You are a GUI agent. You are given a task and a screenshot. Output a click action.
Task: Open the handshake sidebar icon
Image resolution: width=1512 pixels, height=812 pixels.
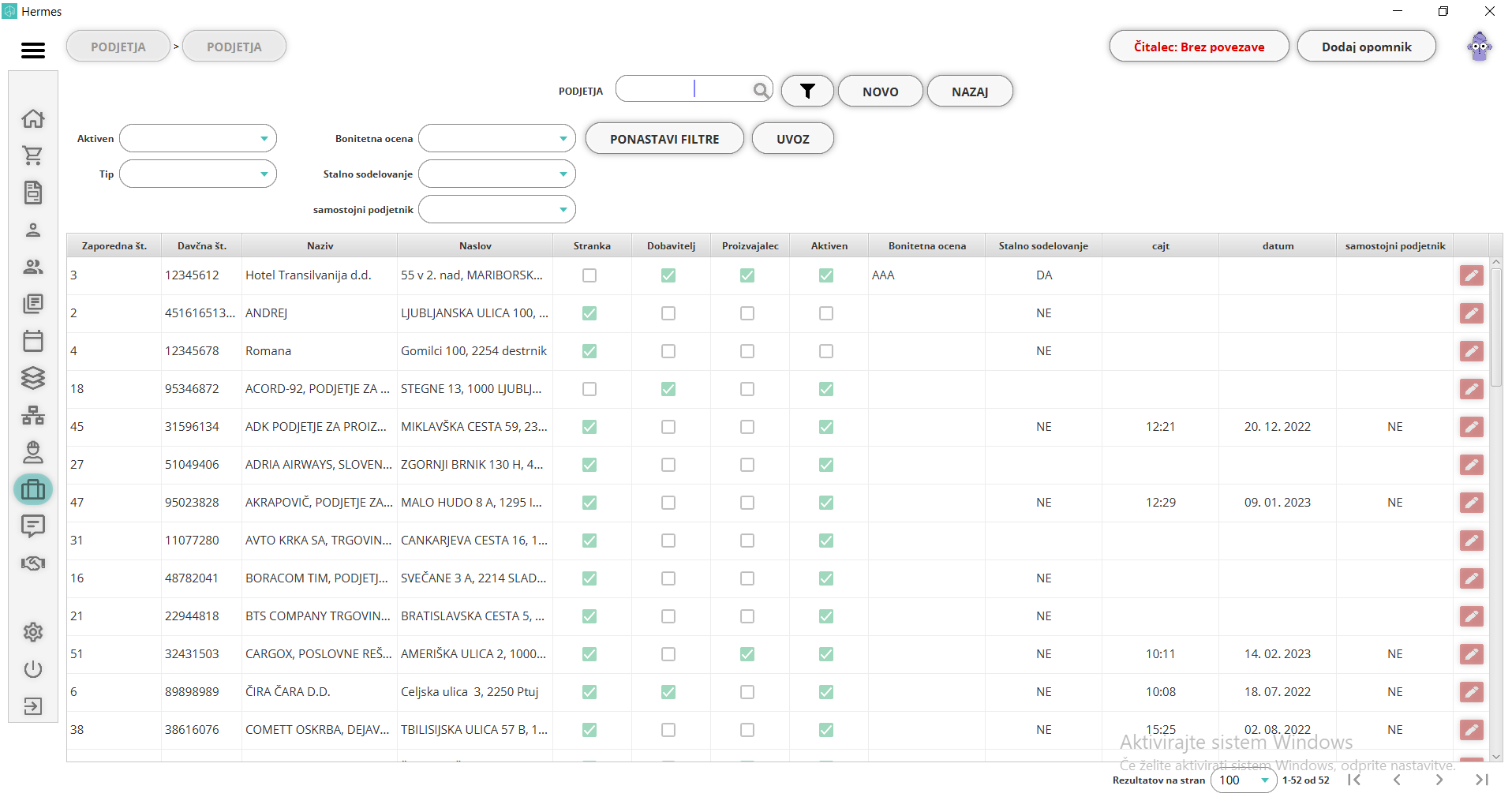point(33,563)
